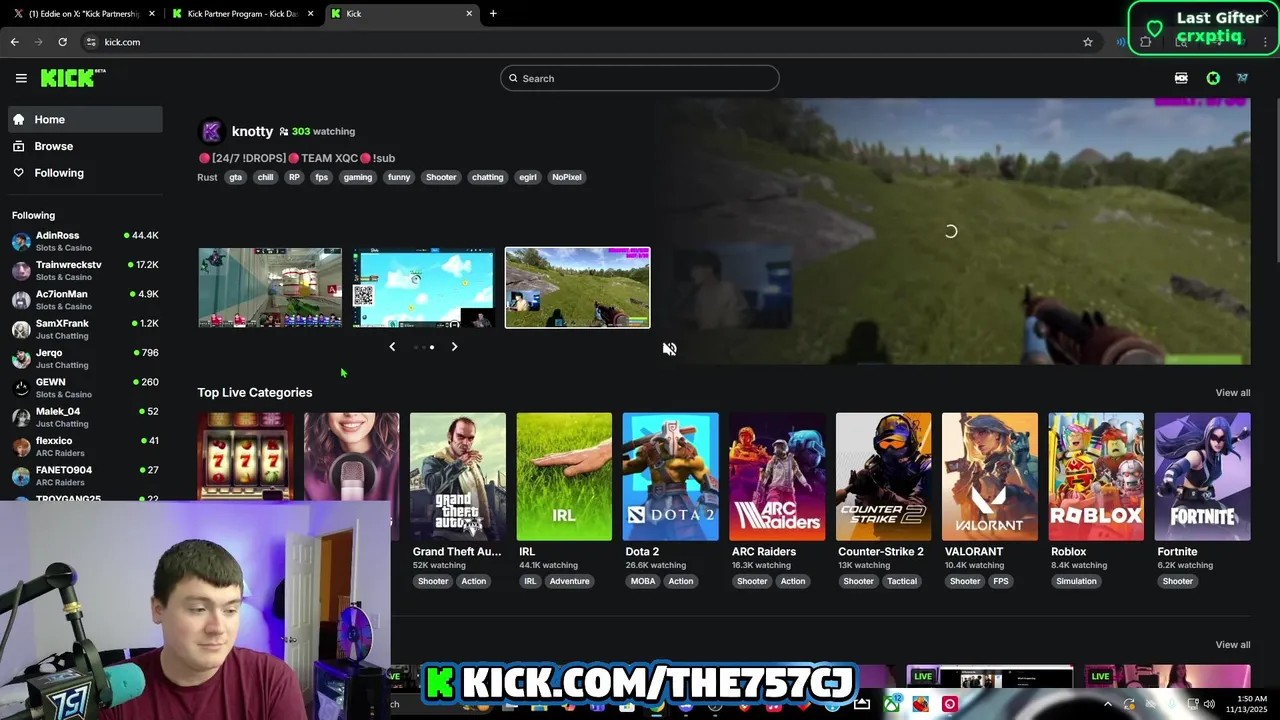The image size is (1280, 720).
Task: Select the NoPixel stream tag
Action: (567, 177)
